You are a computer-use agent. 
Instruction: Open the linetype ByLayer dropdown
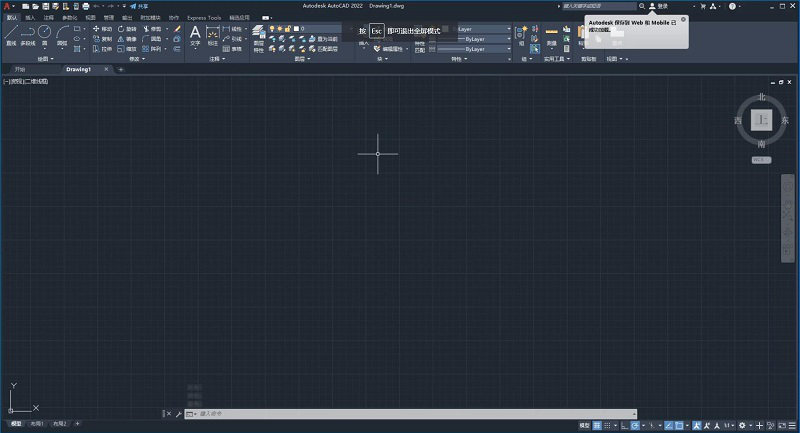474,49
